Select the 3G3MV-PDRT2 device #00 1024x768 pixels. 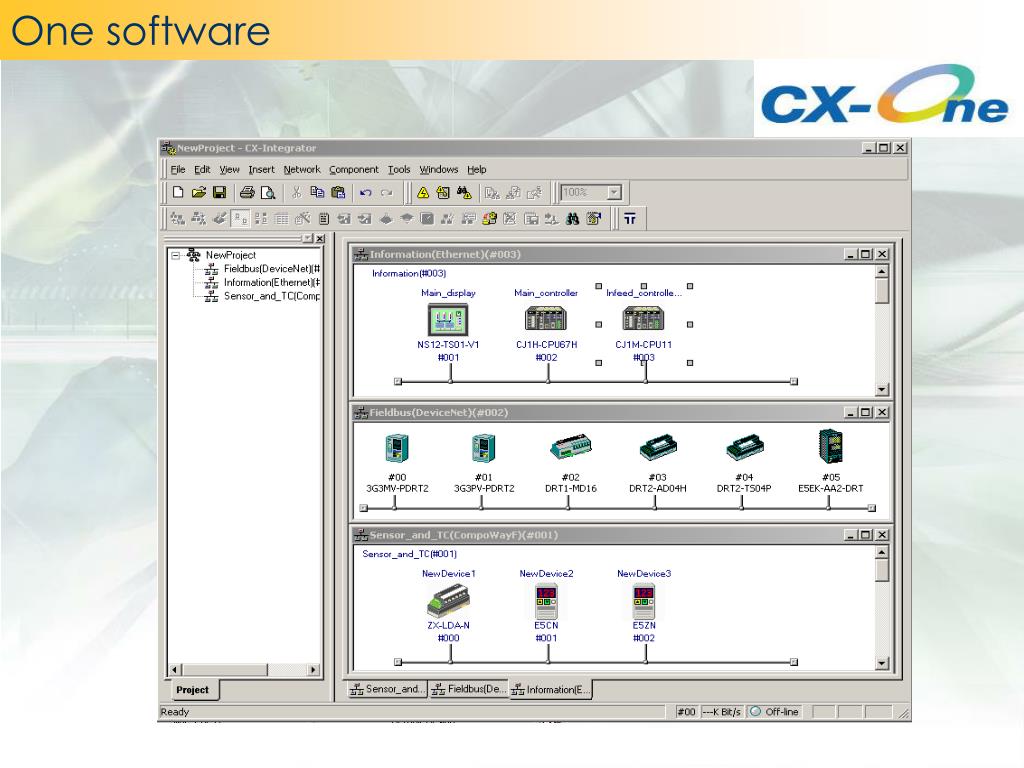397,448
